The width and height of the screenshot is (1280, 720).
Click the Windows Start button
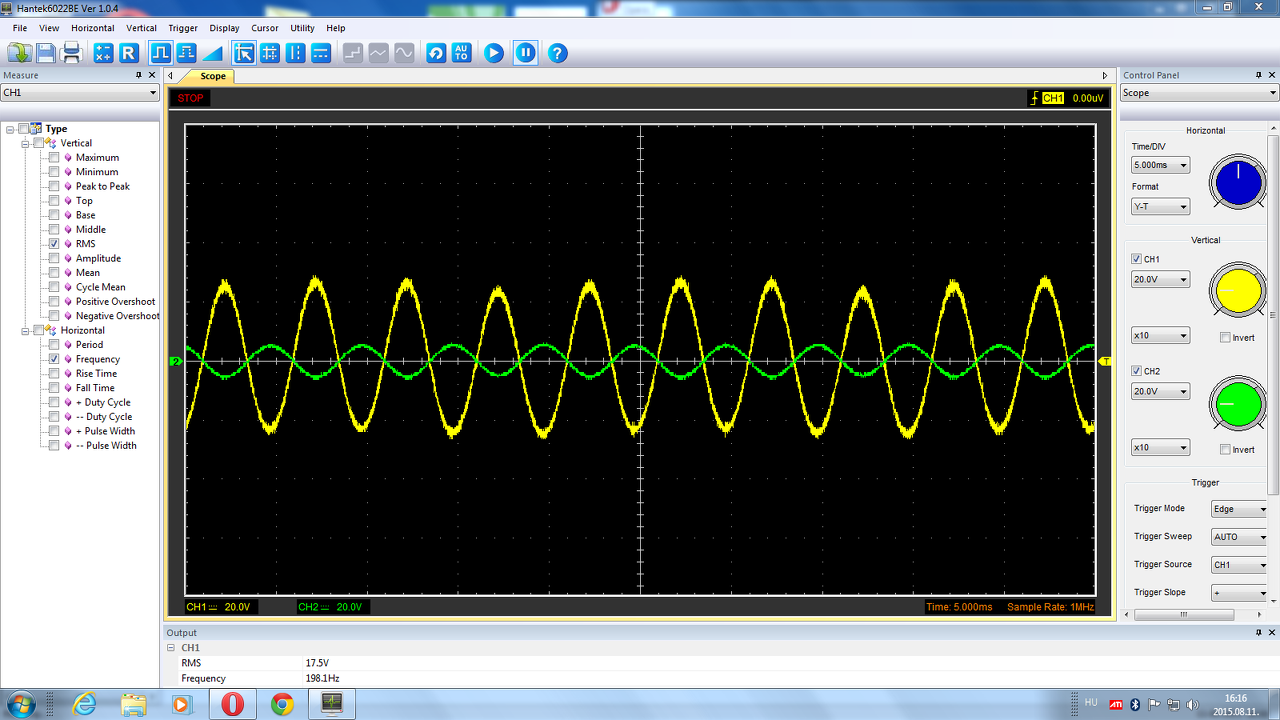tap(21, 704)
